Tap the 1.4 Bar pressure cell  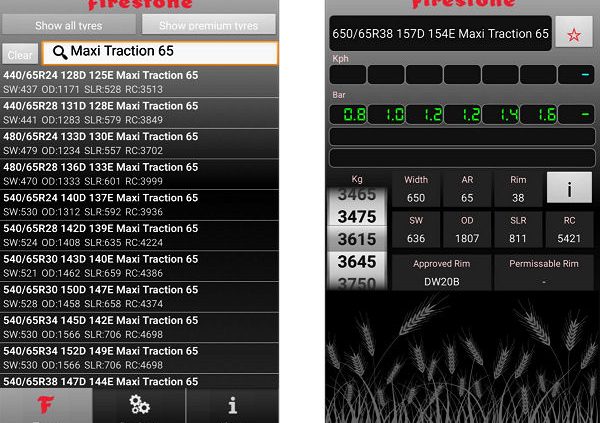tap(500, 114)
